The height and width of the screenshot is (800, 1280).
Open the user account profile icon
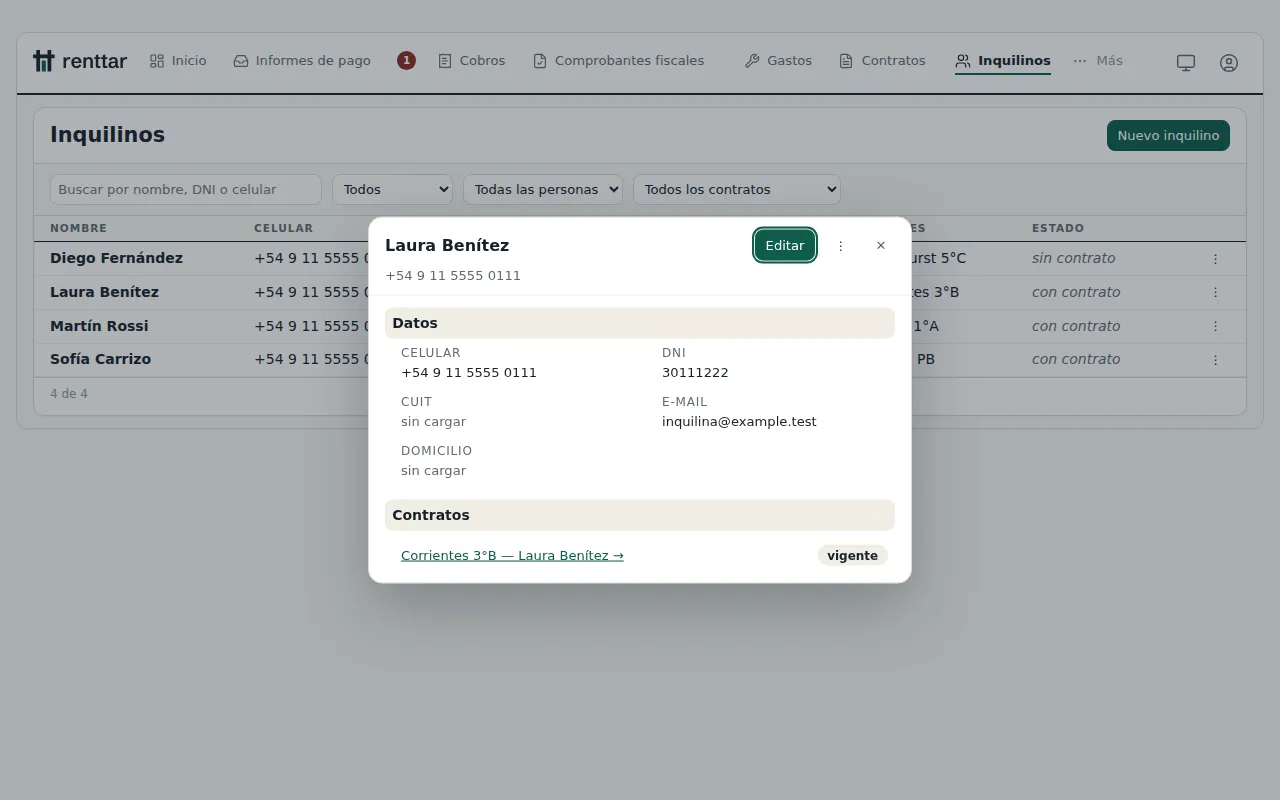coord(1229,62)
